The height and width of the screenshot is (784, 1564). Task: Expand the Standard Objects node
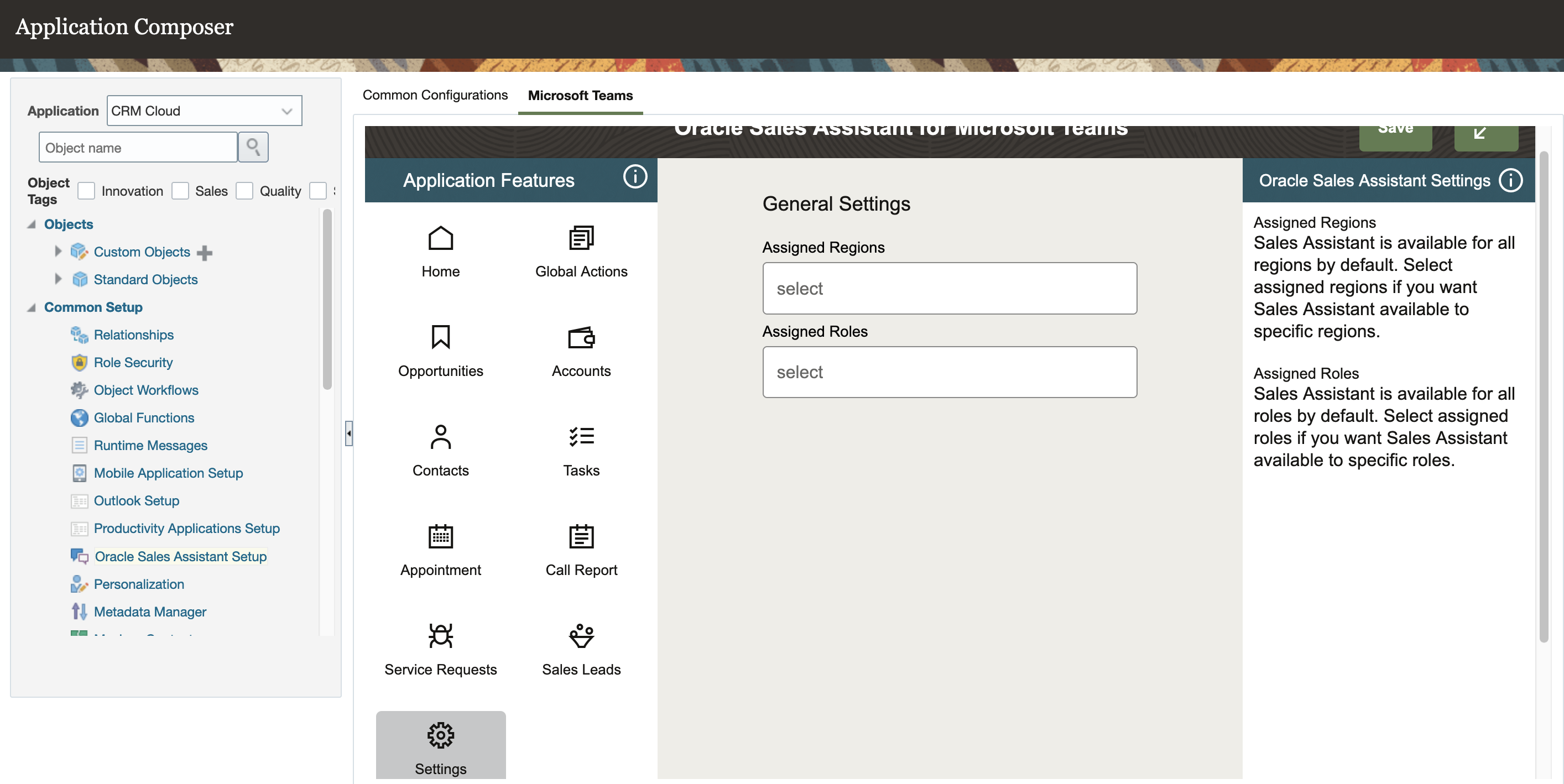click(x=58, y=279)
